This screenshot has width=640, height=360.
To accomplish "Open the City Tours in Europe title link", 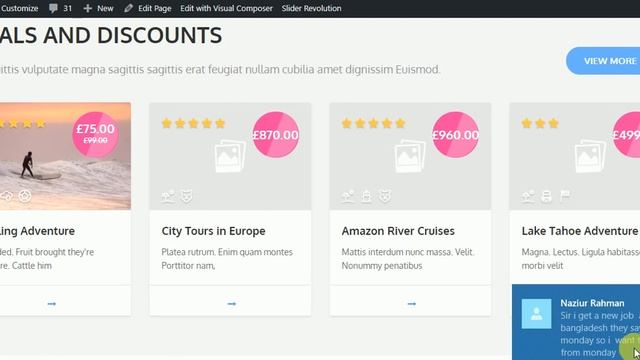I will 213,231.
